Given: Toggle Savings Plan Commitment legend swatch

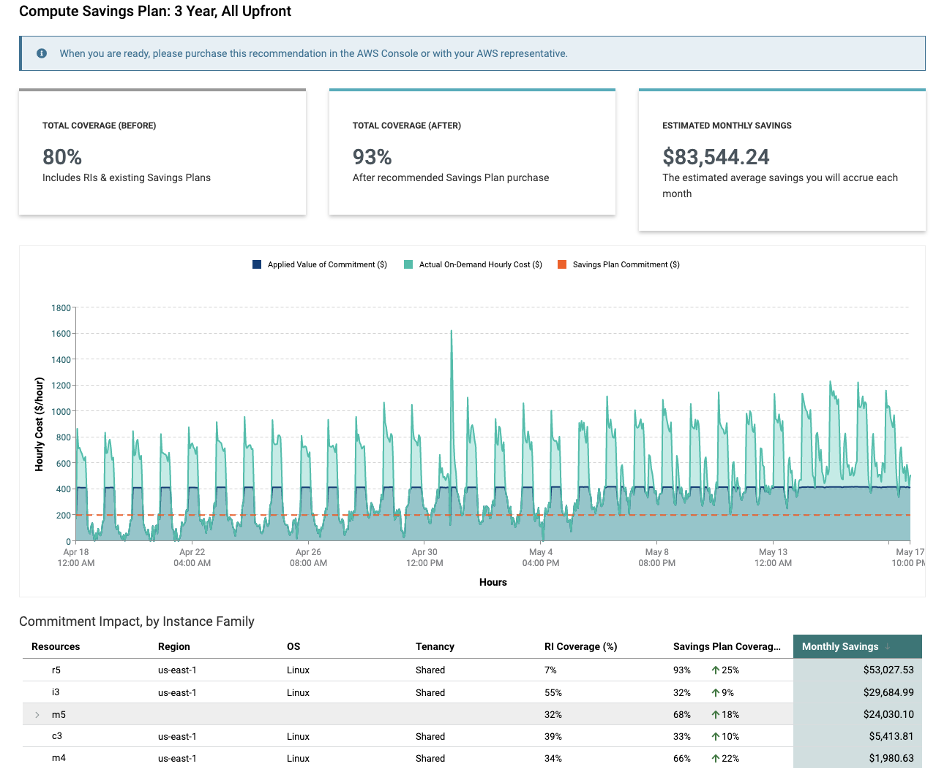Looking at the screenshot, I should click(x=562, y=264).
